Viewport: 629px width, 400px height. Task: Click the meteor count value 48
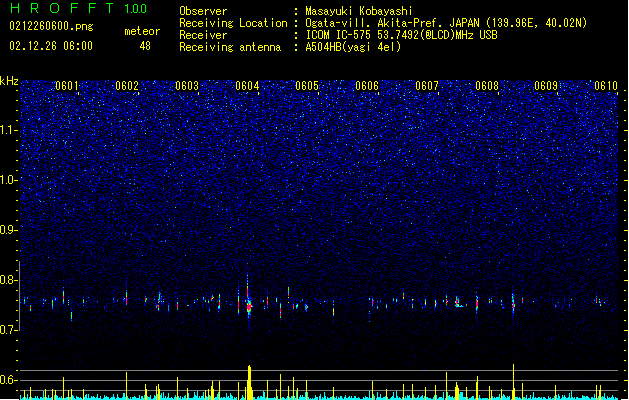pyautogui.click(x=145, y=46)
